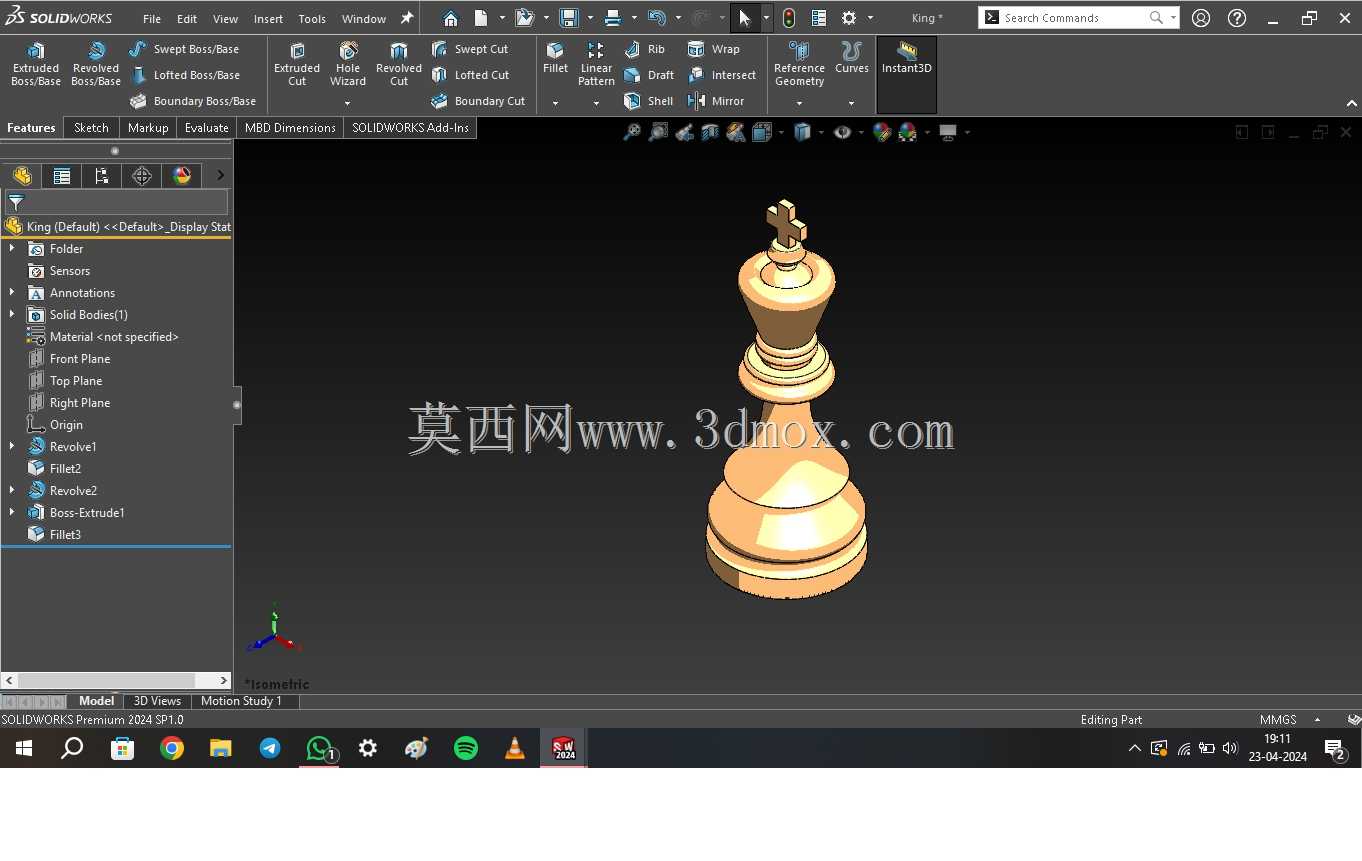Choose the Lofted Cut tool

pyautogui.click(x=470, y=75)
